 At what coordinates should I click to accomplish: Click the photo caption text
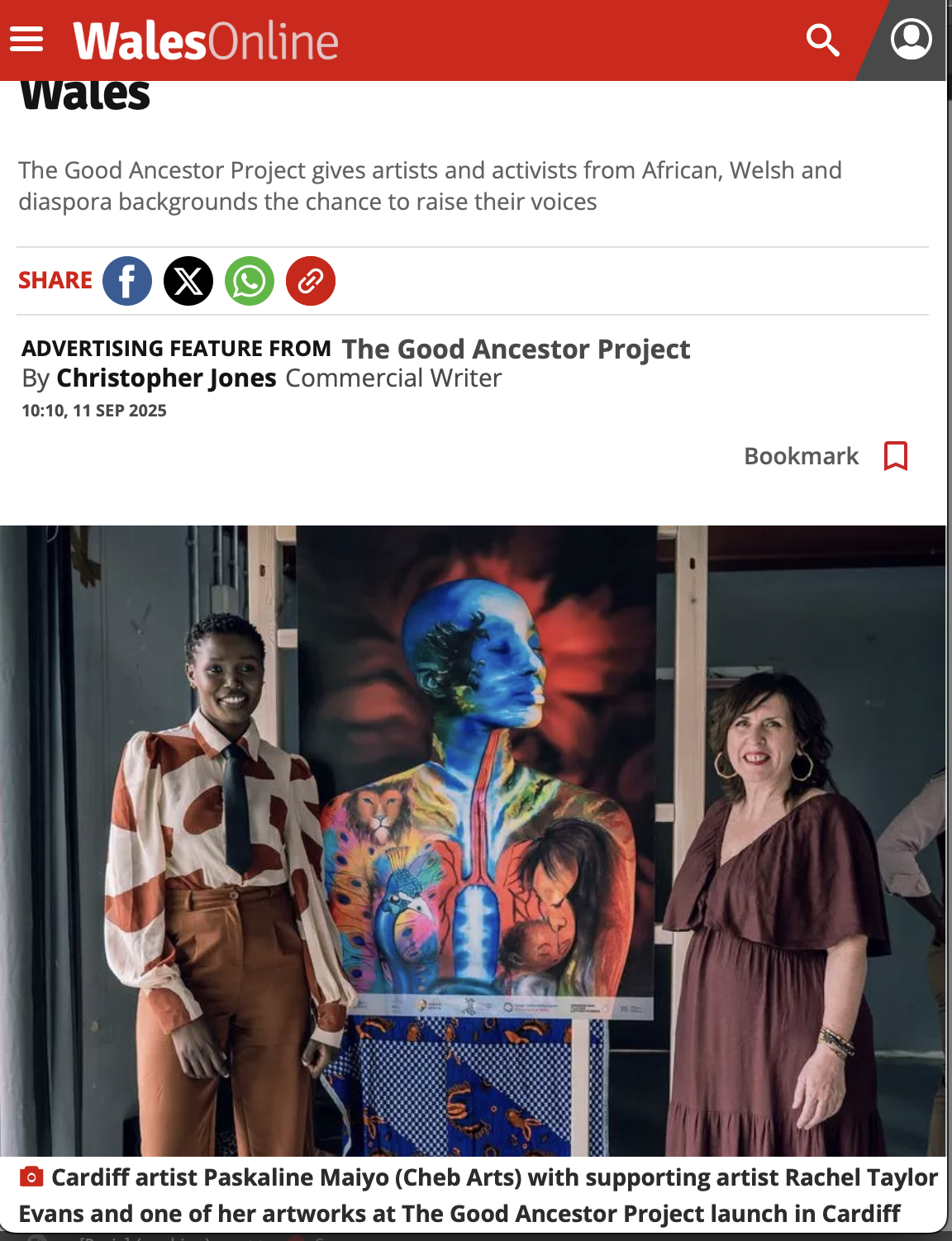478,1196
